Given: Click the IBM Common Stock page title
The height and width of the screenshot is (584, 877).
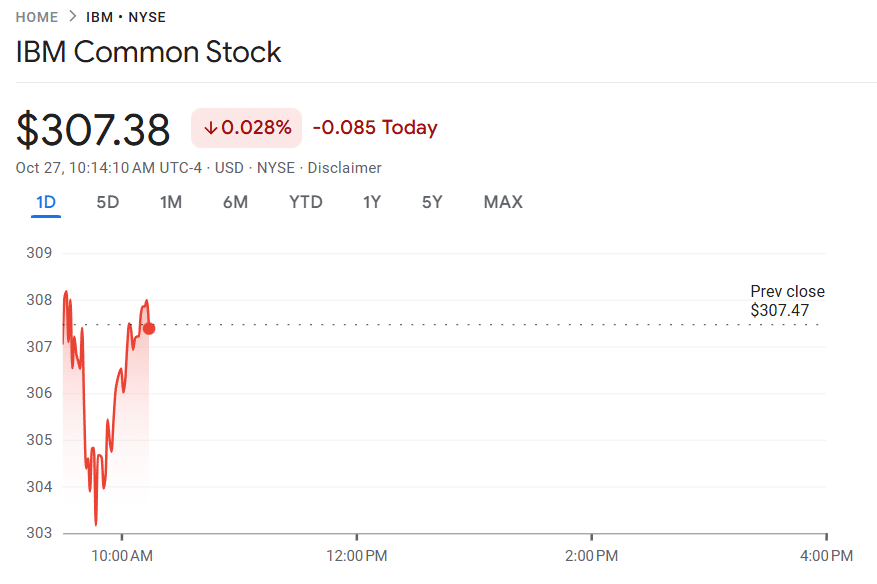Looking at the screenshot, I should [148, 52].
